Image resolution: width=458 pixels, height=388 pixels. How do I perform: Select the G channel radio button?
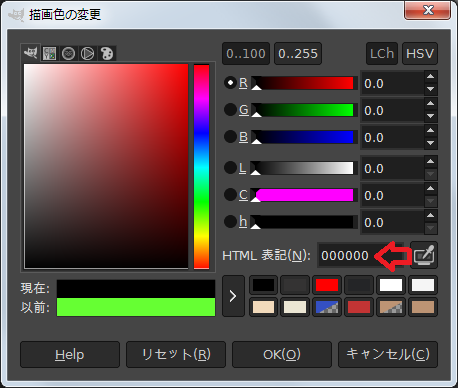[230, 110]
